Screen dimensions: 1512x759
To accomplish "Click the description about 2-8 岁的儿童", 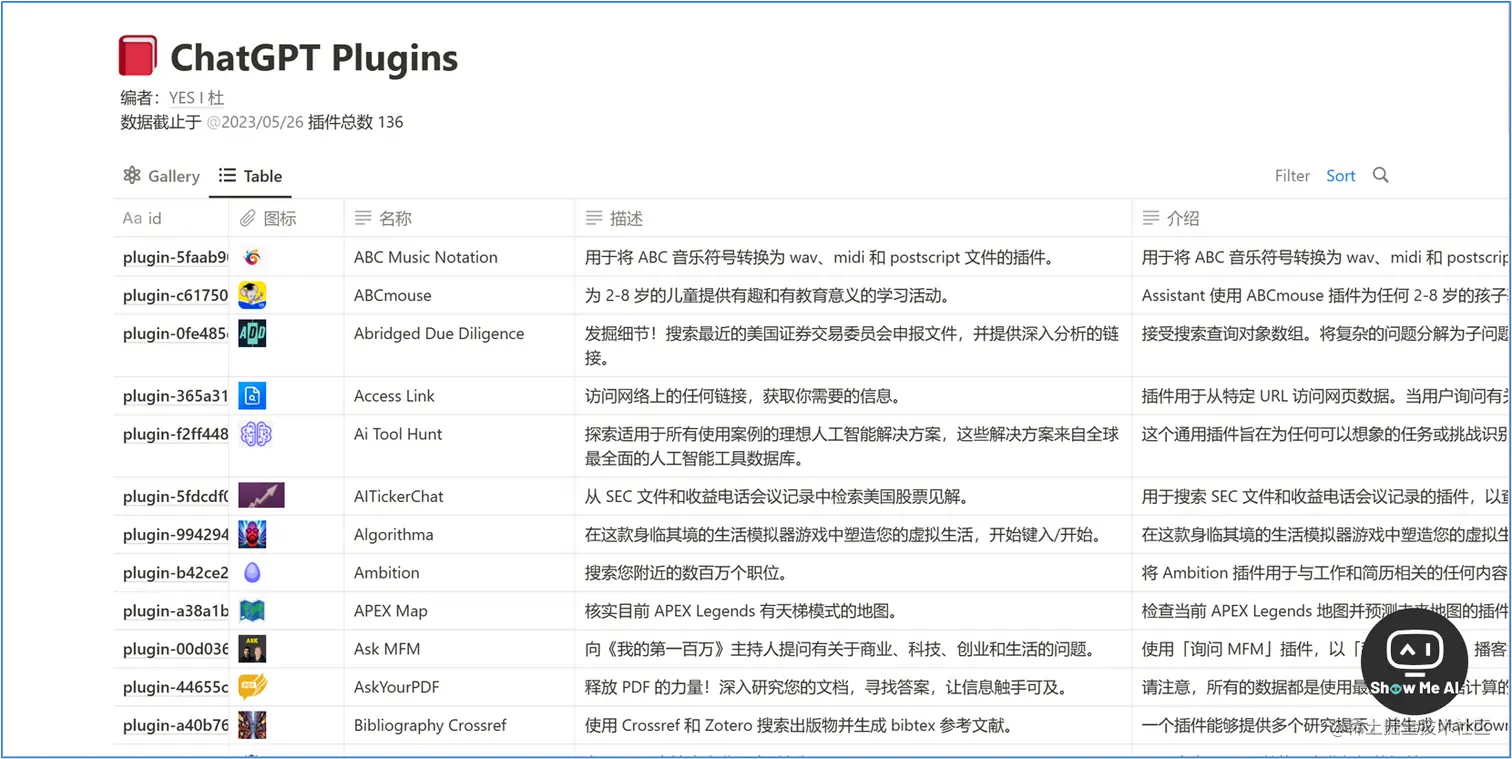I will click(853, 295).
